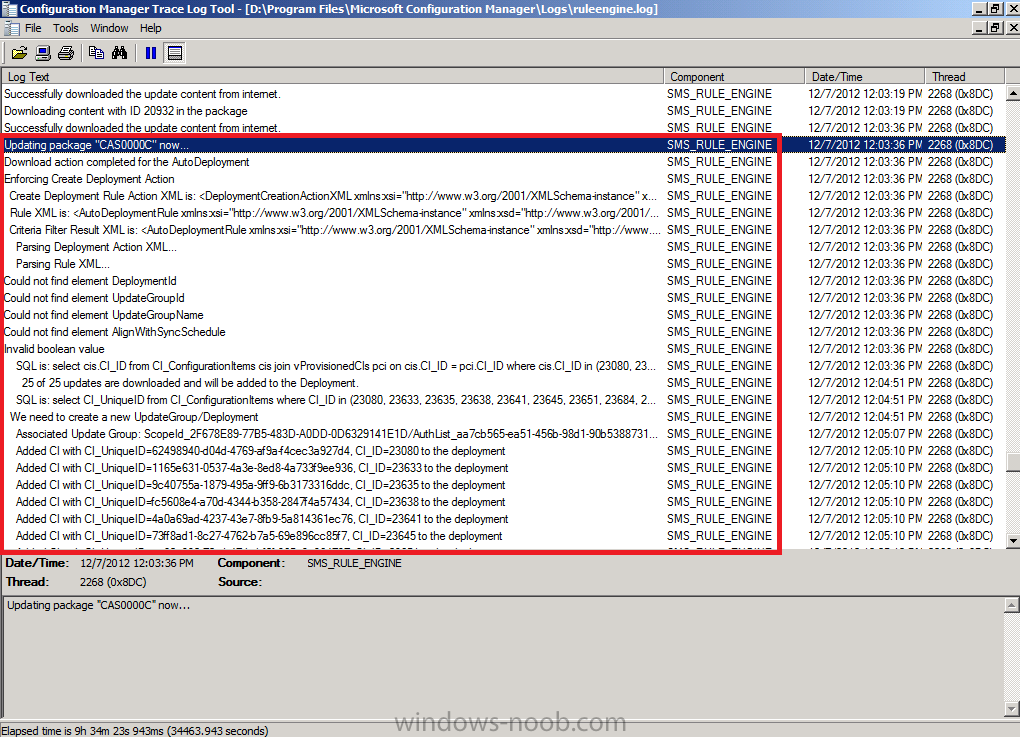Viewport: 1020px width, 737px height.
Task: Select row 'SQL is: select cis.CI_ID from CI_ConfigurationItems'
Action: (x=503, y=366)
